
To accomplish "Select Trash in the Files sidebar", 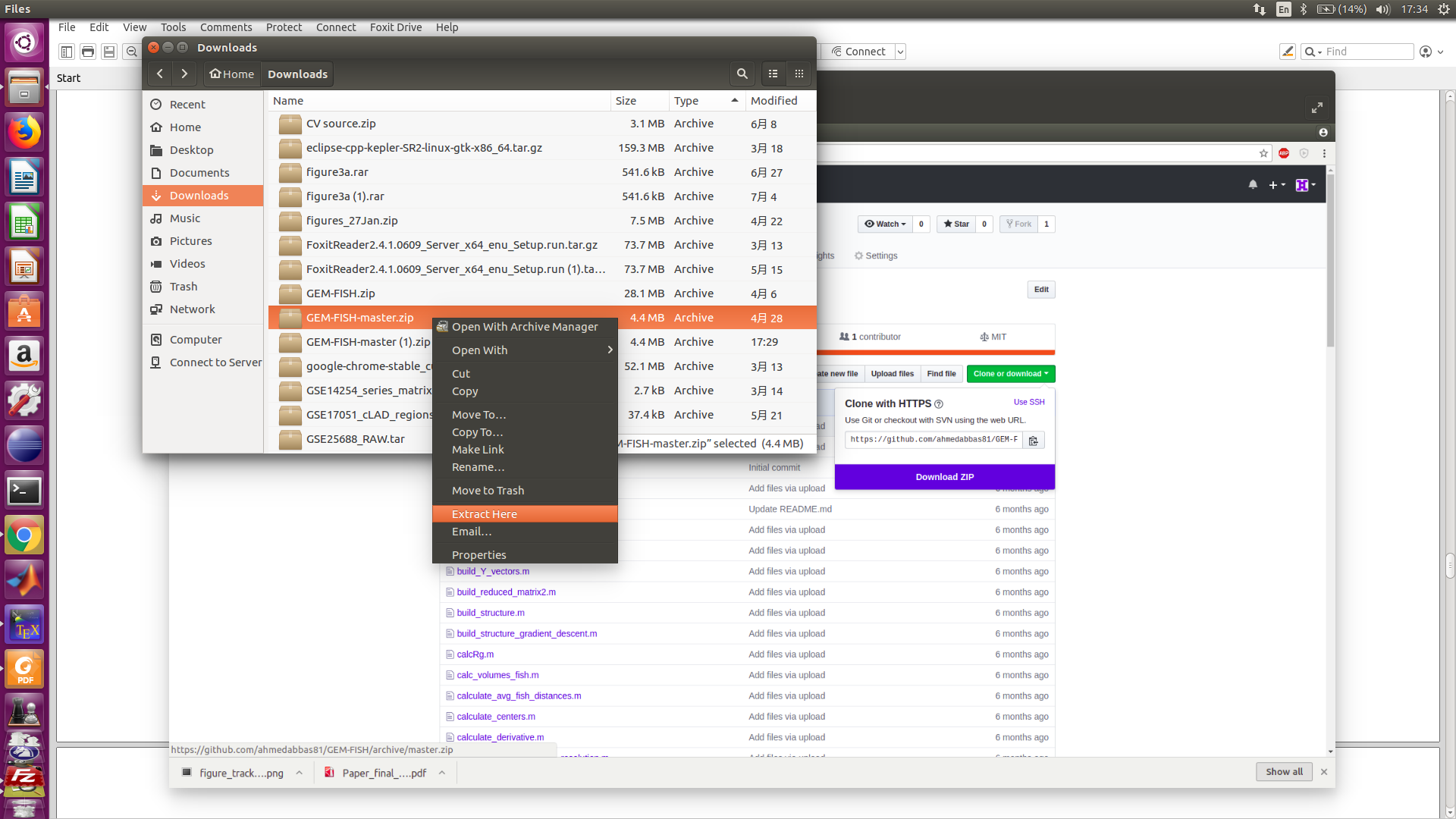I will click(184, 287).
